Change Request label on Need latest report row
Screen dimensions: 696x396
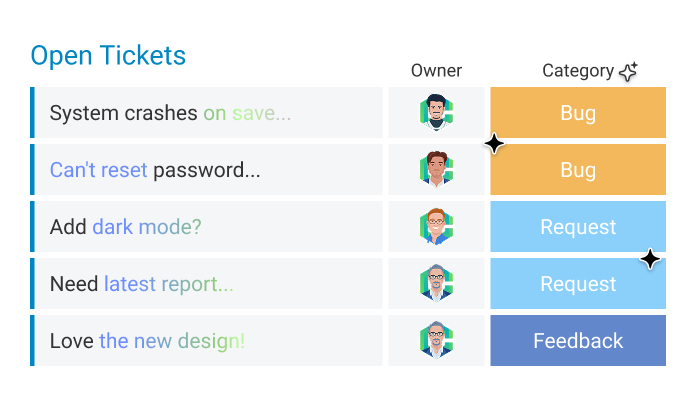coord(578,284)
